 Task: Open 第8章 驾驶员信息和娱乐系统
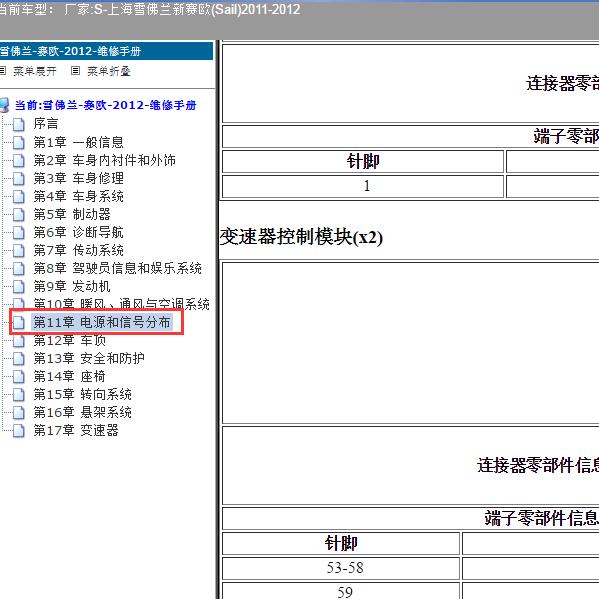[118, 268]
